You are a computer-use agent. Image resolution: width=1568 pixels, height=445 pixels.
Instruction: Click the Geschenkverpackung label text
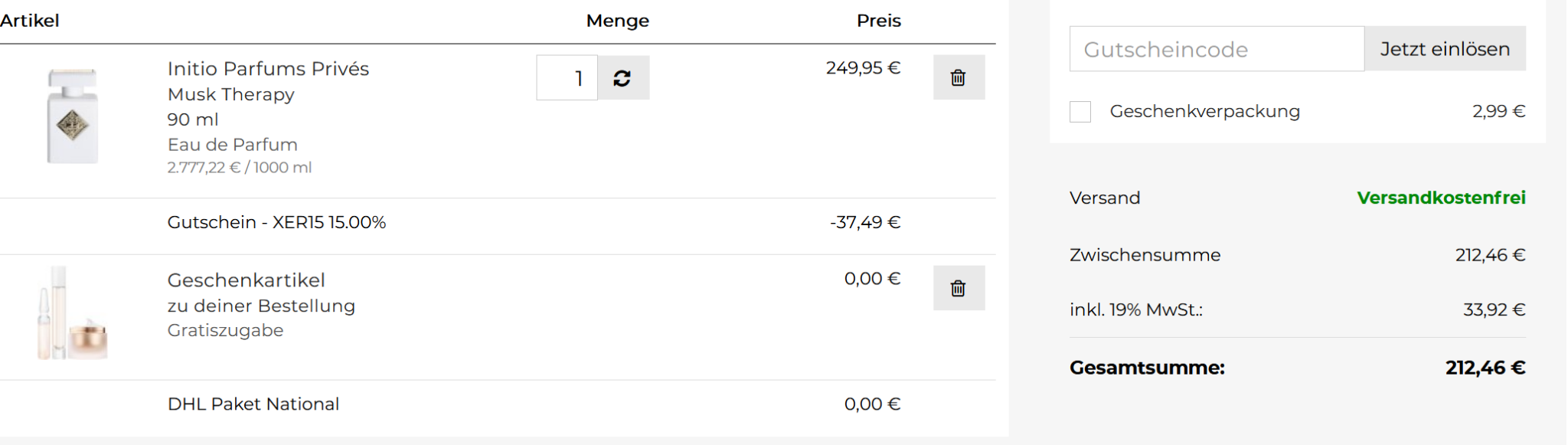(x=1204, y=112)
